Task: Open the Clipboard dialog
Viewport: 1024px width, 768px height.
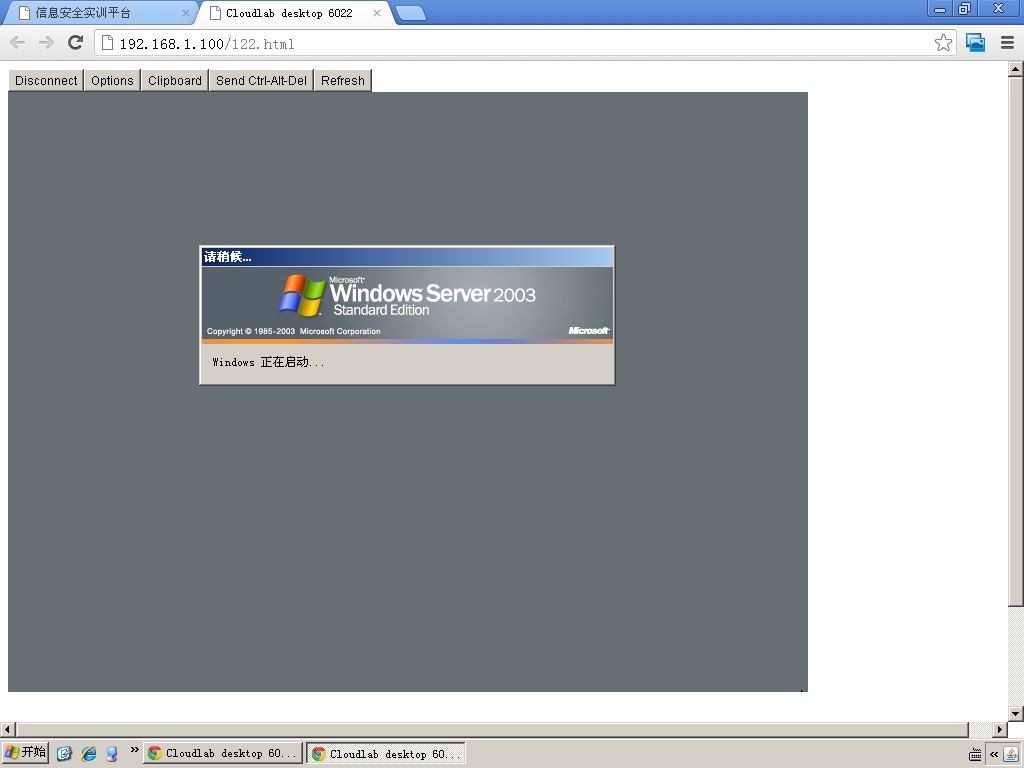Action: point(174,80)
